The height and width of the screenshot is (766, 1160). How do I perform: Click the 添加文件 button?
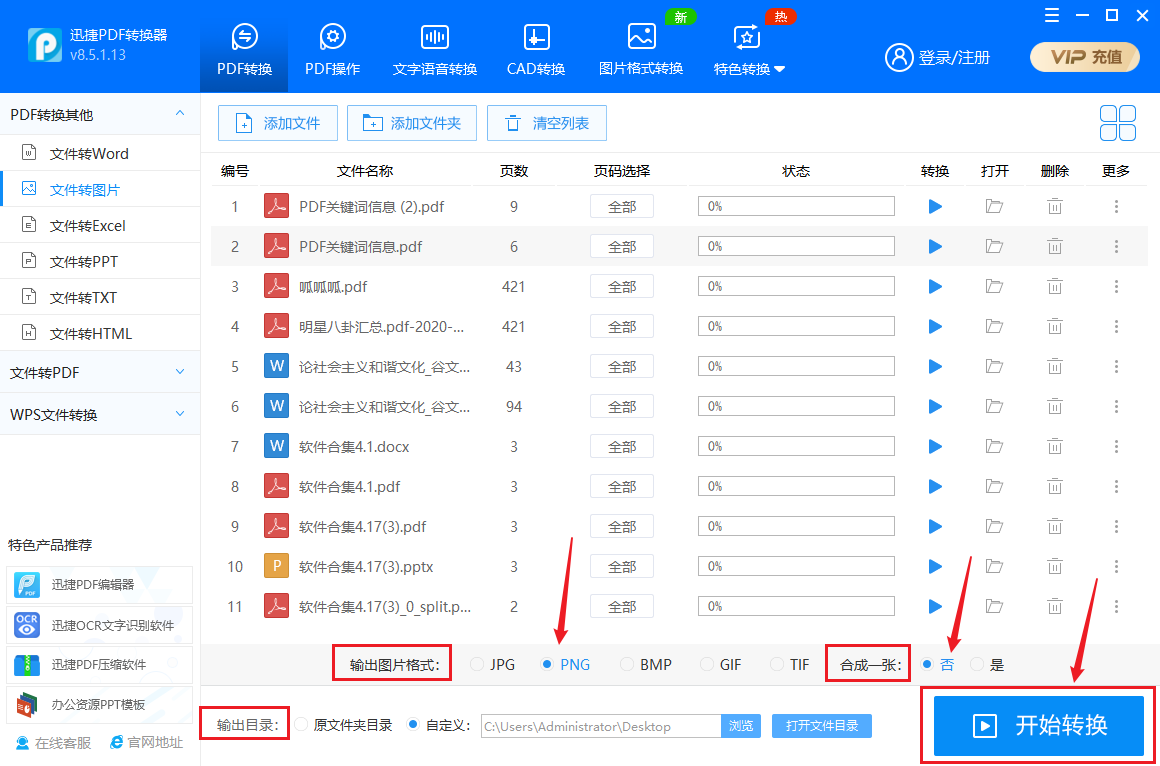277,123
